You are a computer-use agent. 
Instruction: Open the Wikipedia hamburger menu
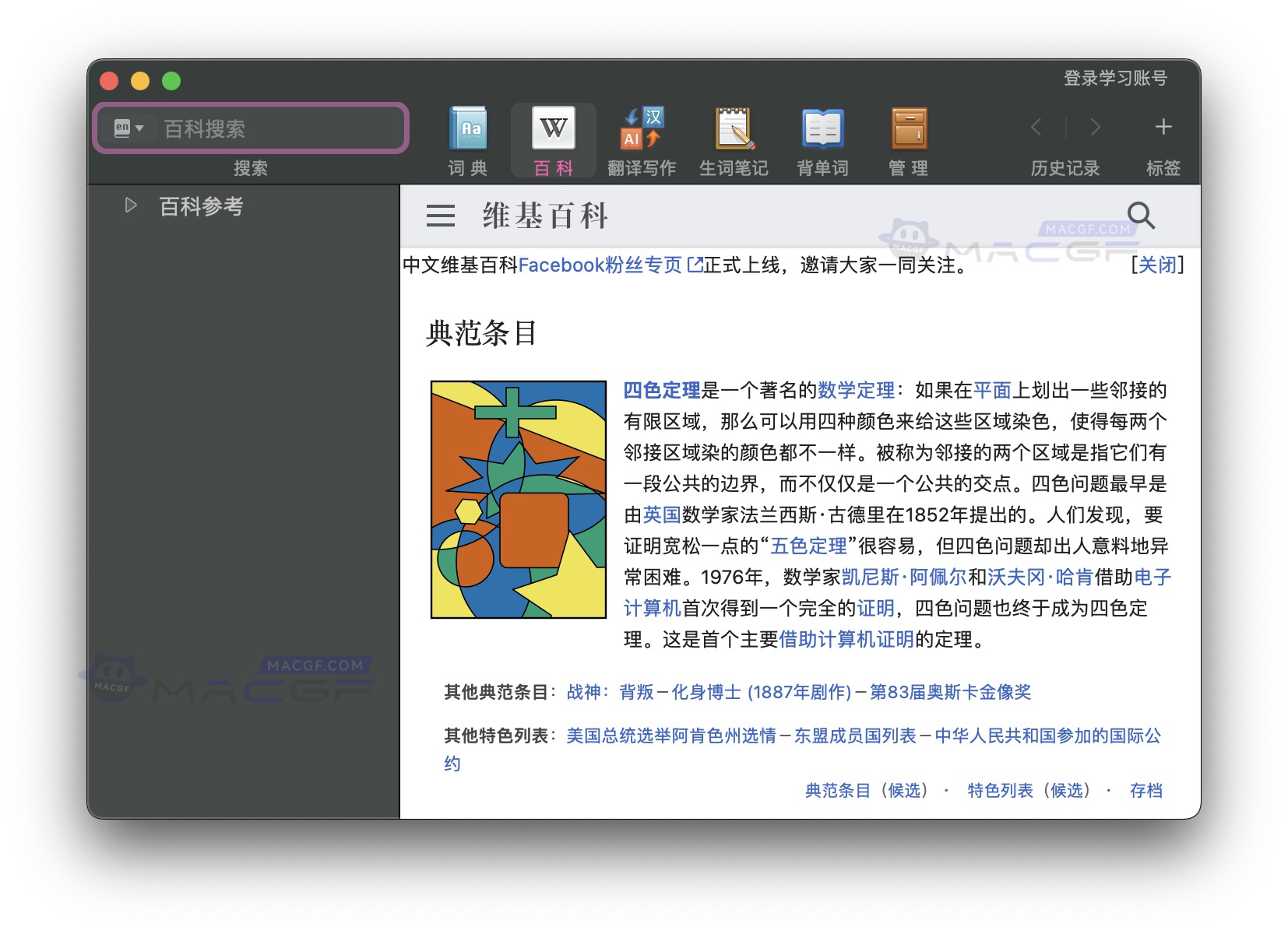coord(440,216)
